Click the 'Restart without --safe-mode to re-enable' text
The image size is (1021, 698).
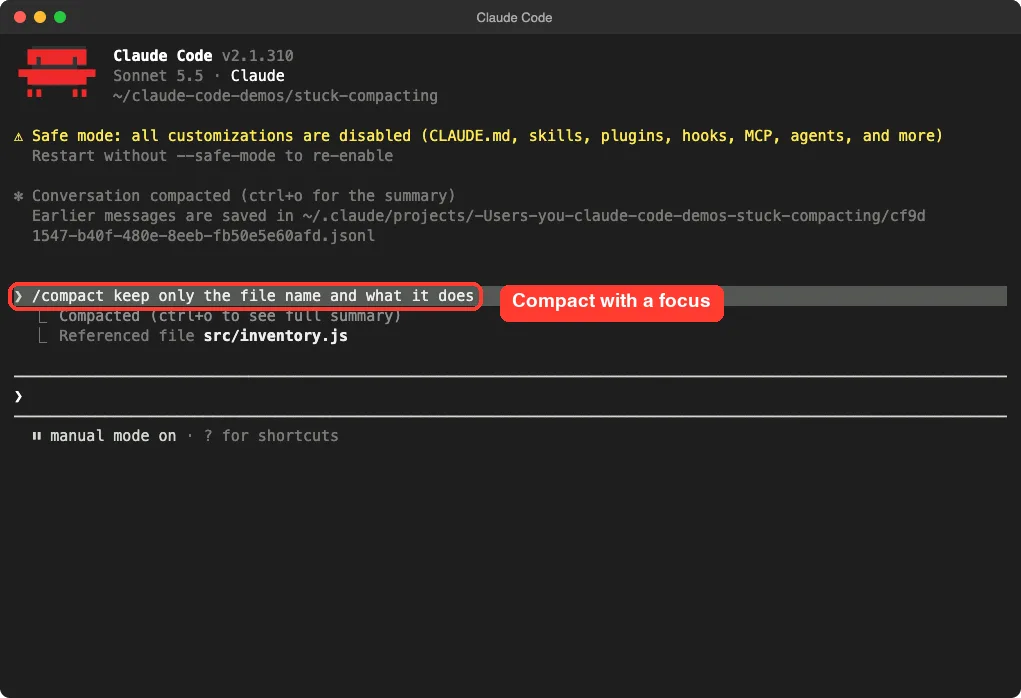(x=212, y=156)
